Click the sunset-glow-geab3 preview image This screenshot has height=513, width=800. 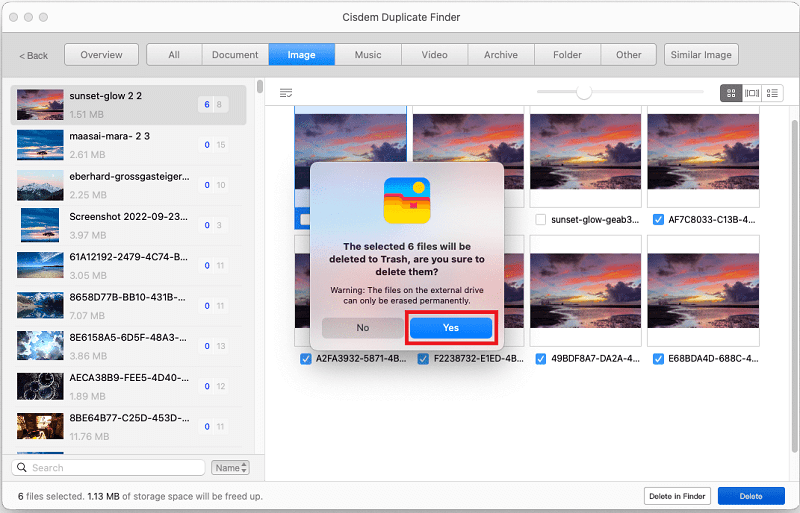pyautogui.click(x=586, y=152)
